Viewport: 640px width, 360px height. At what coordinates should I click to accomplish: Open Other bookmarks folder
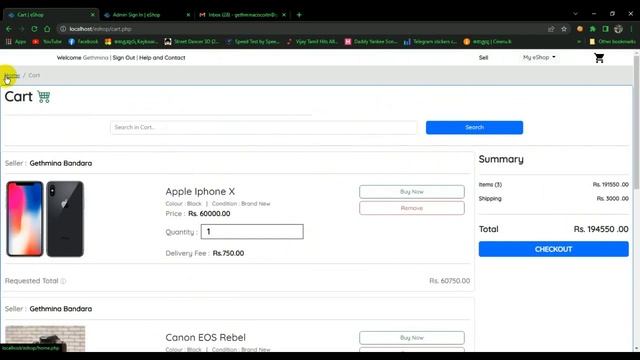tap(612, 42)
